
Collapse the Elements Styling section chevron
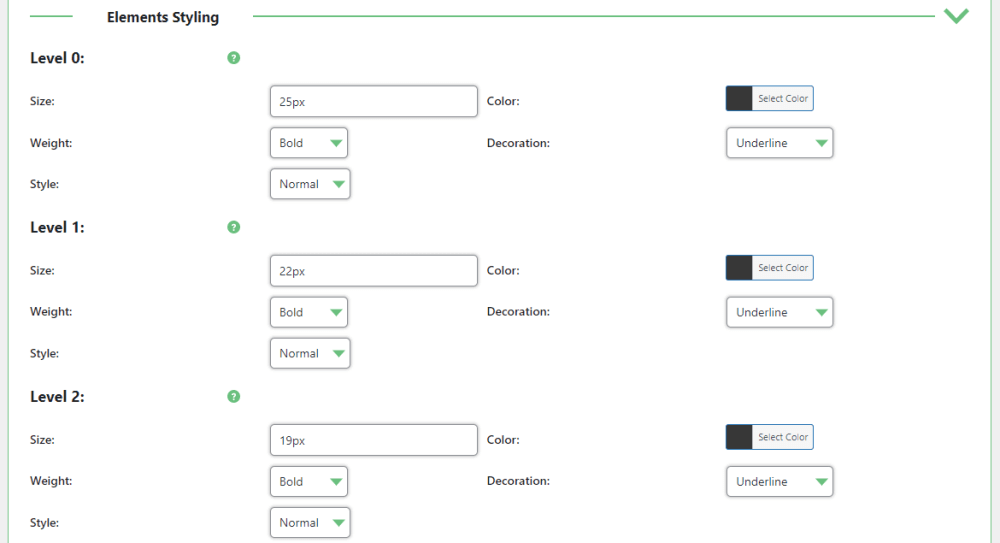click(956, 16)
